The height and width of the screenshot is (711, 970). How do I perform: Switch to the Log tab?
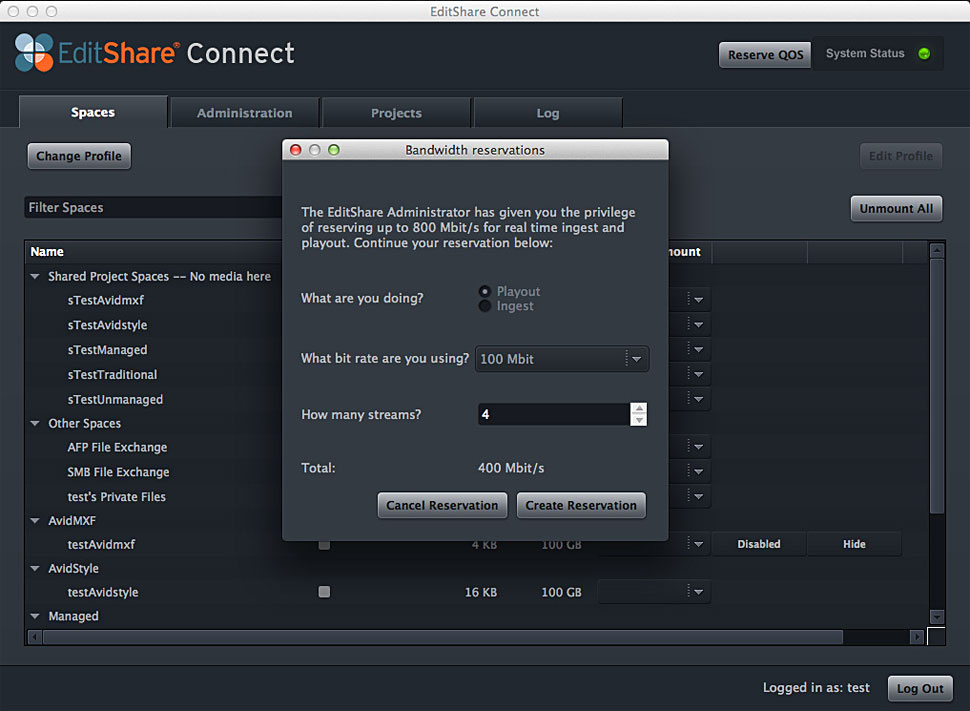tap(547, 113)
